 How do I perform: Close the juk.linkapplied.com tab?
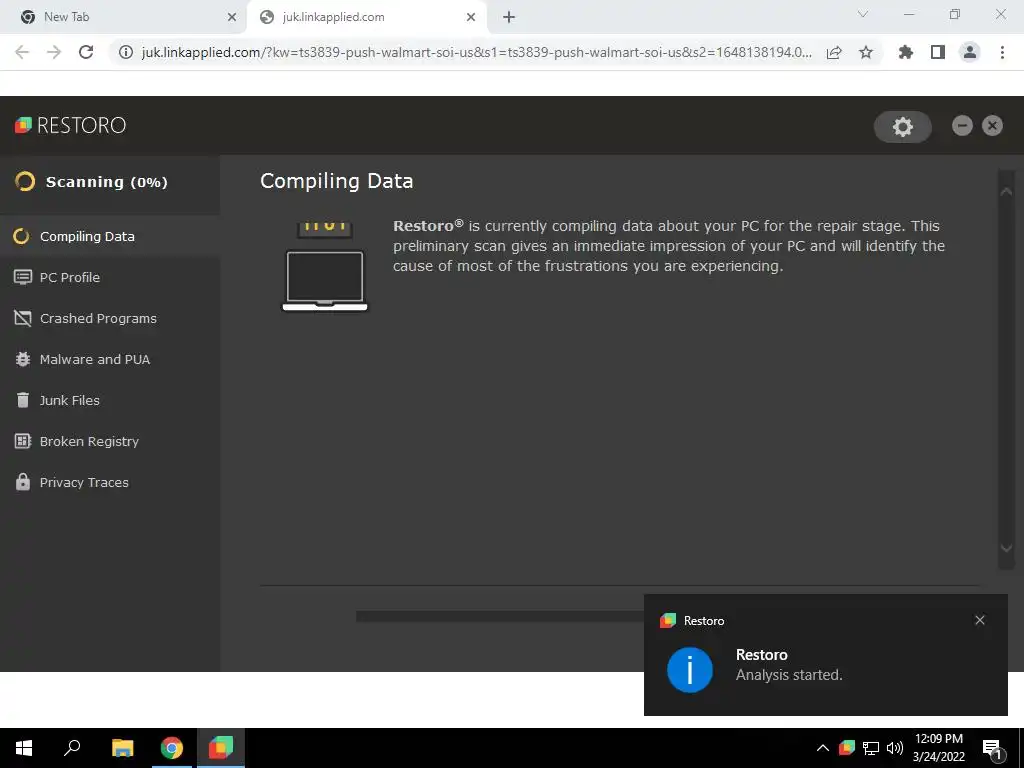[x=471, y=17]
